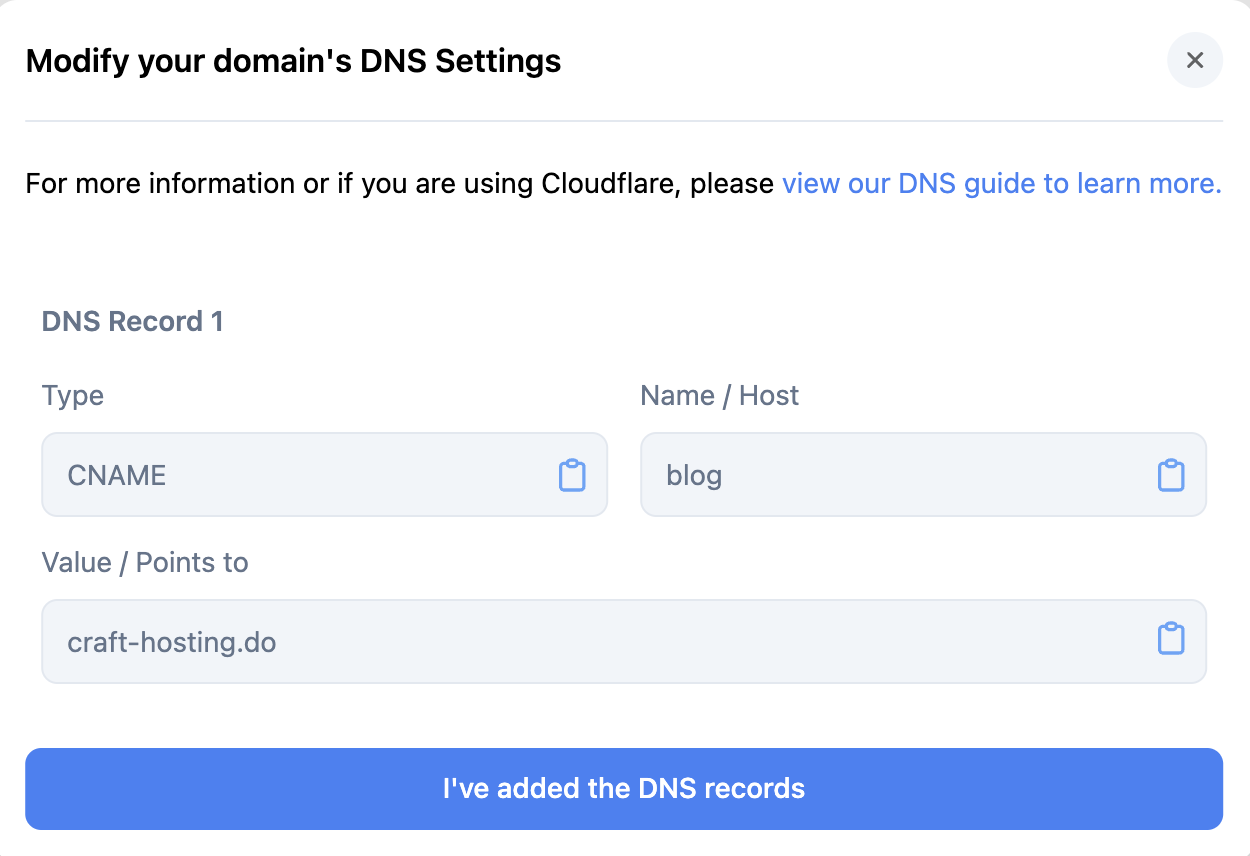Copy the craft-hosting.do value to clipboard
The width and height of the screenshot is (1250, 856).
click(x=1171, y=641)
